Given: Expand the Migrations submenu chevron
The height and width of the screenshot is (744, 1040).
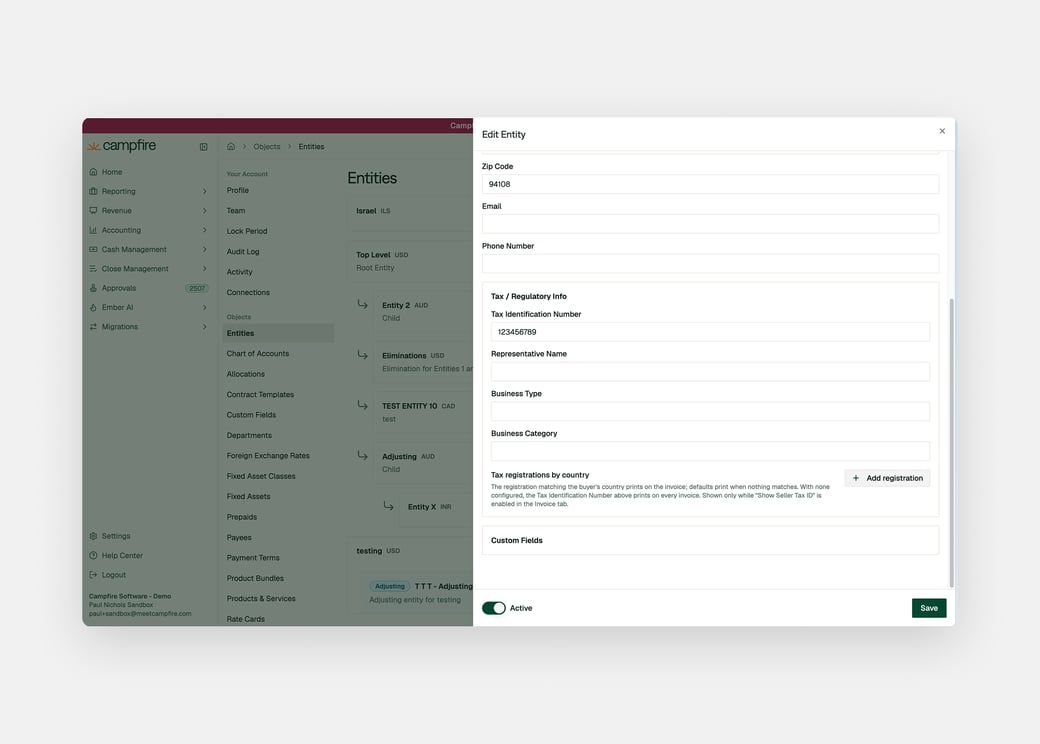Looking at the screenshot, I should (204, 327).
